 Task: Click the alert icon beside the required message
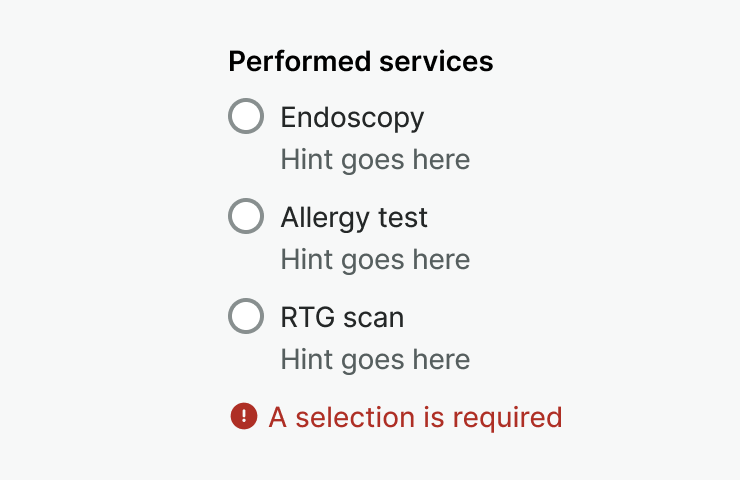point(243,416)
